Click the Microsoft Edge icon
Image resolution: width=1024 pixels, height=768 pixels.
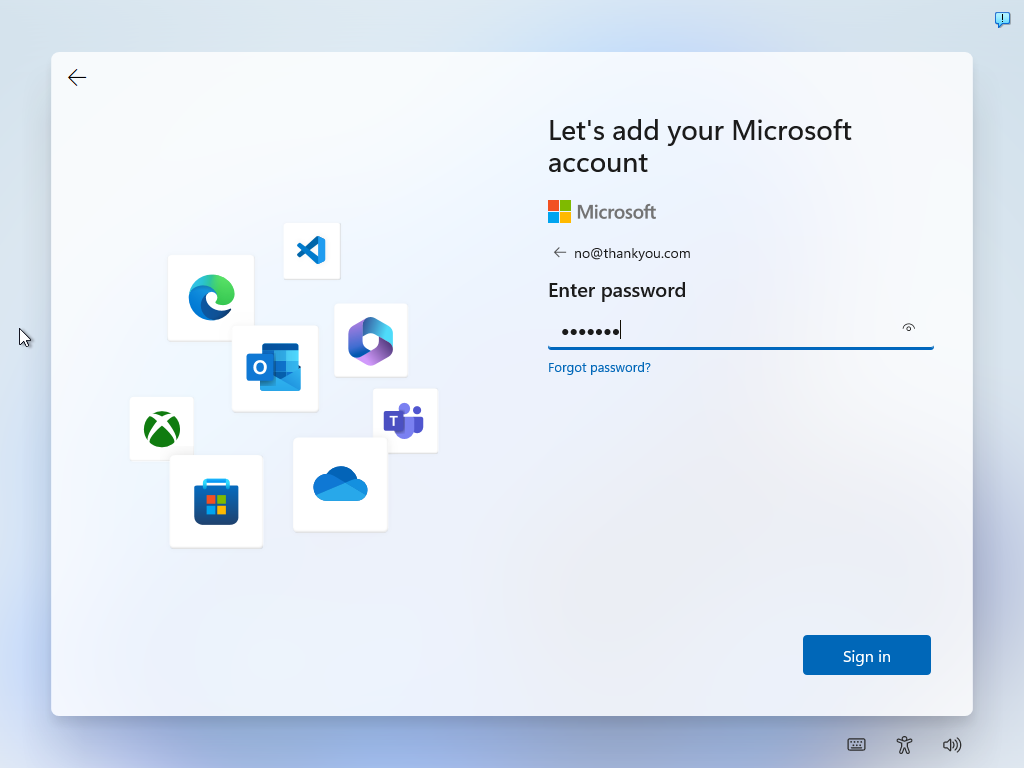(x=210, y=297)
